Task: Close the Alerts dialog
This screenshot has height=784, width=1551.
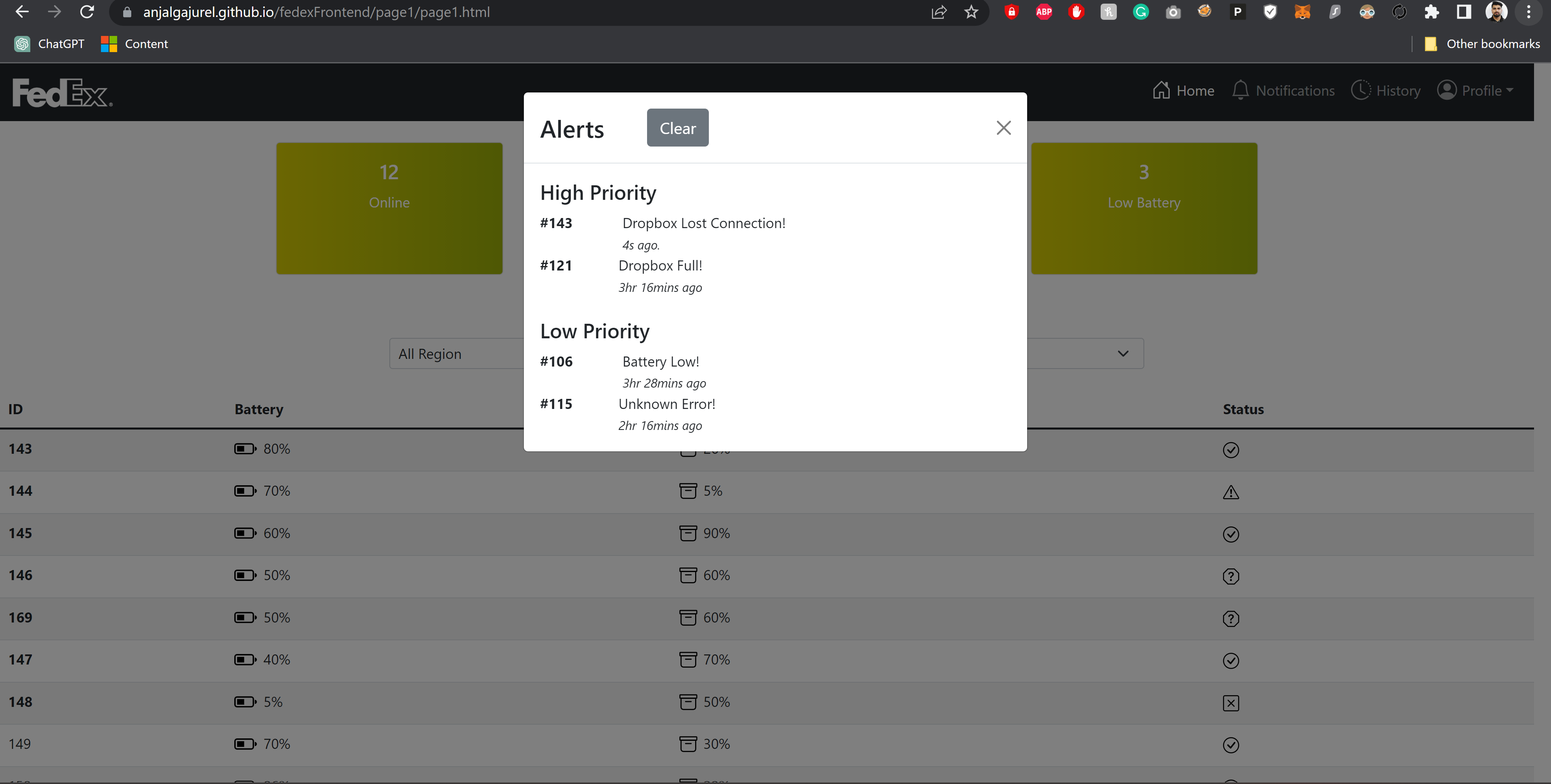Action: (x=1003, y=128)
